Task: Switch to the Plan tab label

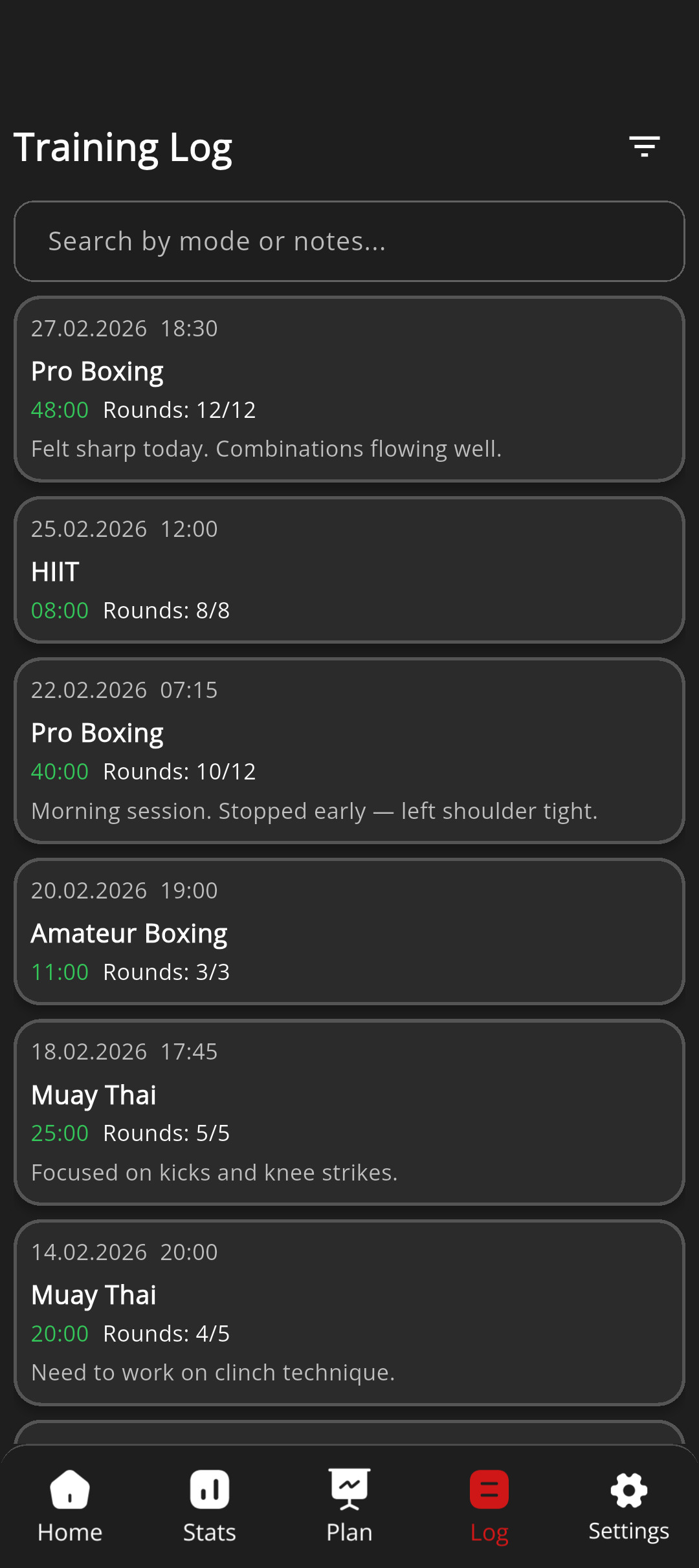Action: tap(349, 1532)
